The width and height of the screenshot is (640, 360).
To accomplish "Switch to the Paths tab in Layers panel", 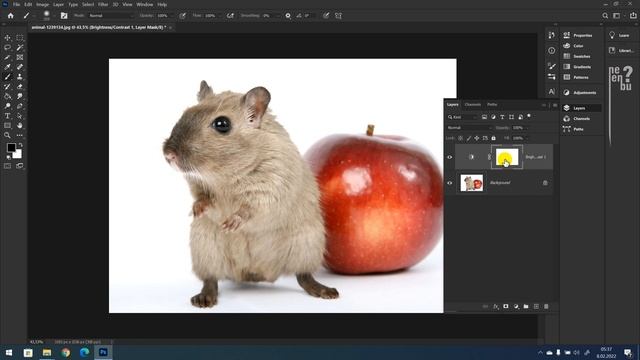I will [x=492, y=104].
